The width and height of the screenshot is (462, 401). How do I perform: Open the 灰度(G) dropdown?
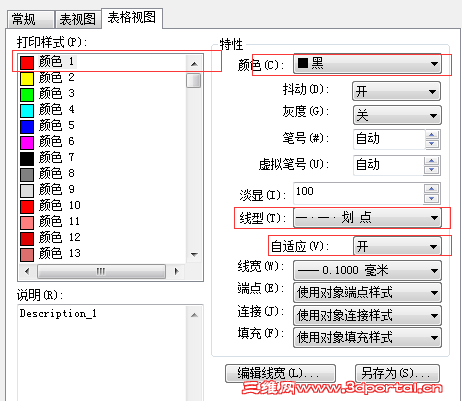click(x=397, y=115)
